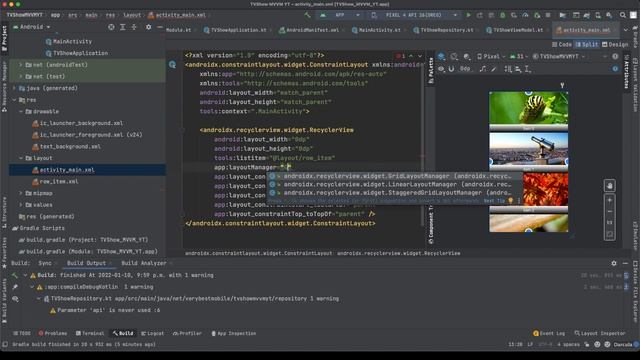Click snail image thumbnail in design preview
The height and width of the screenshot is (360, 640).
click(x=529, y=108)
